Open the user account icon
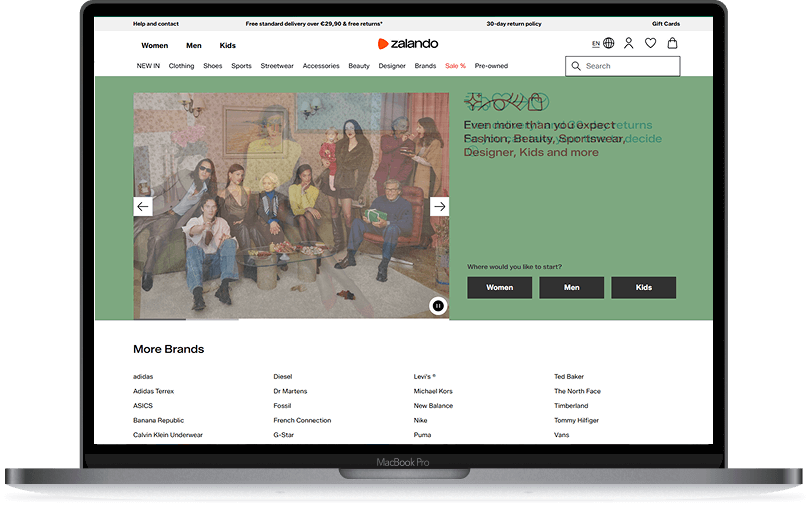Image resolution: width=811 pixels, height=505 pixels. point(629,43)
